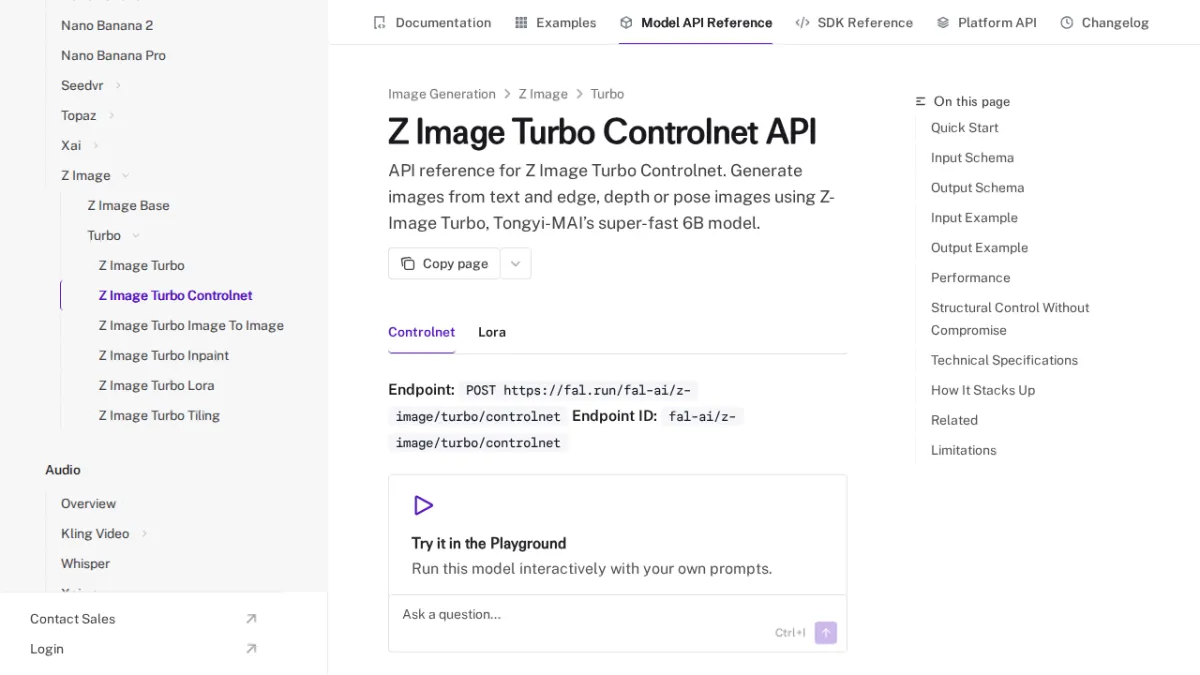Switch to the Lora tab
This screenshot has width=1200, height=675.
pos(492,332)
